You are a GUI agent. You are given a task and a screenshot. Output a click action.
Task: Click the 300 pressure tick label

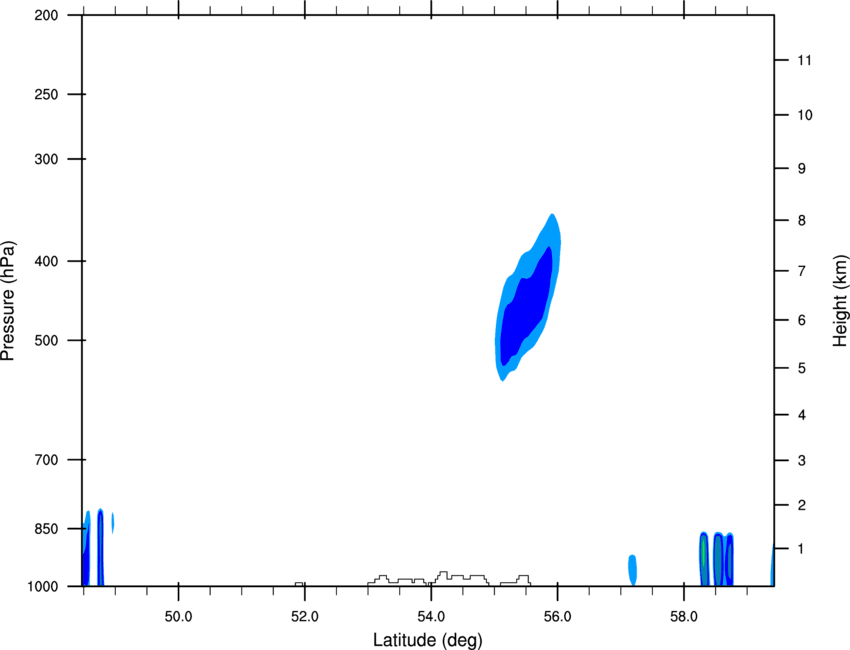[x=46, y=159]
